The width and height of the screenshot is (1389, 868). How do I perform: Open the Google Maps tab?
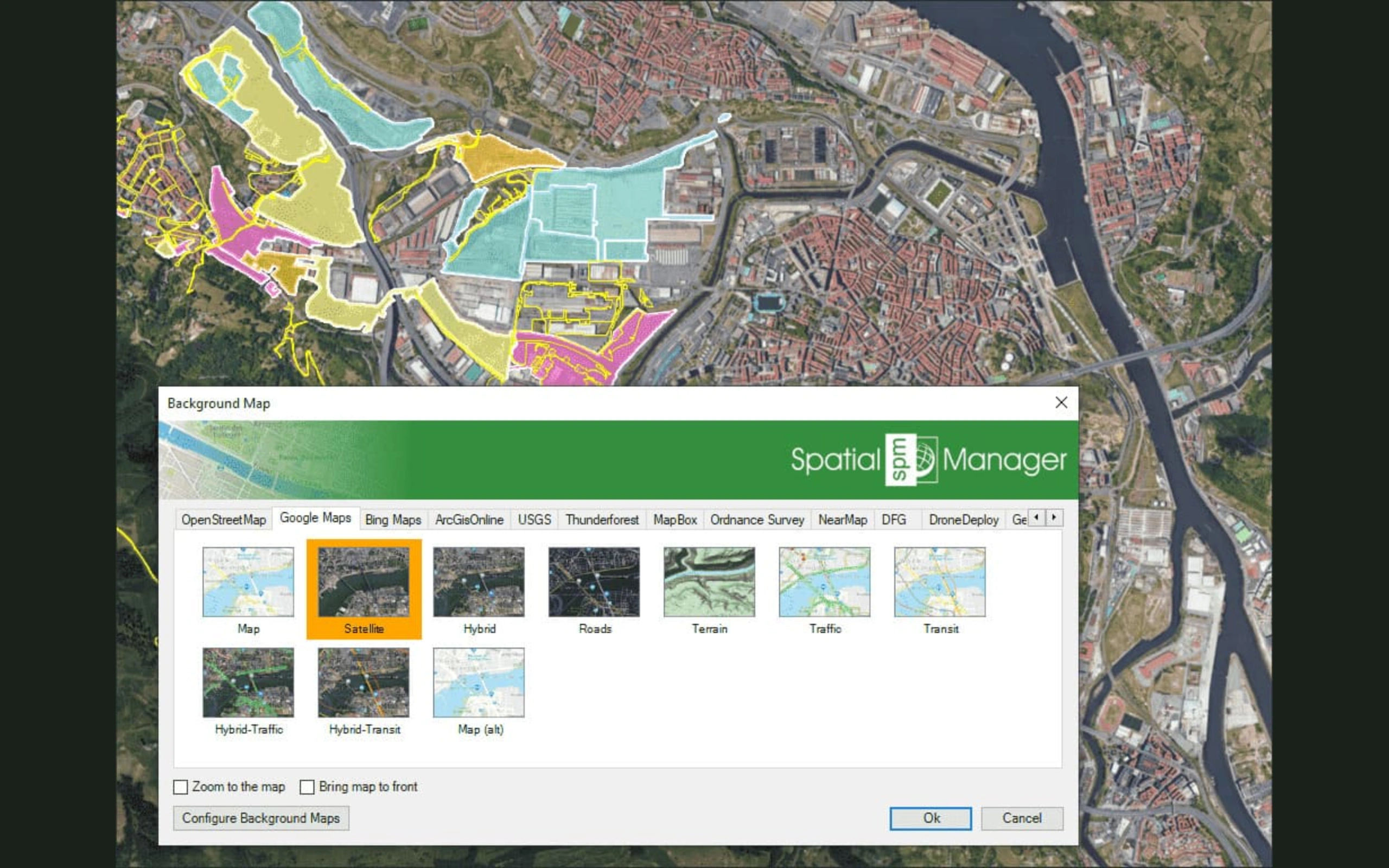(316, 518)
